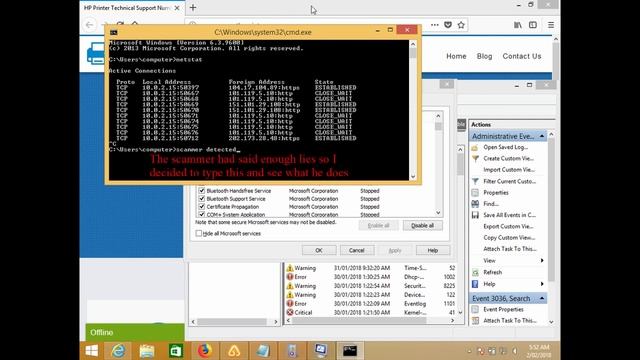This screenshot has height=360, width=640.
Task: Uncheck Certificate Propagation service
Action: pos(202,207)
